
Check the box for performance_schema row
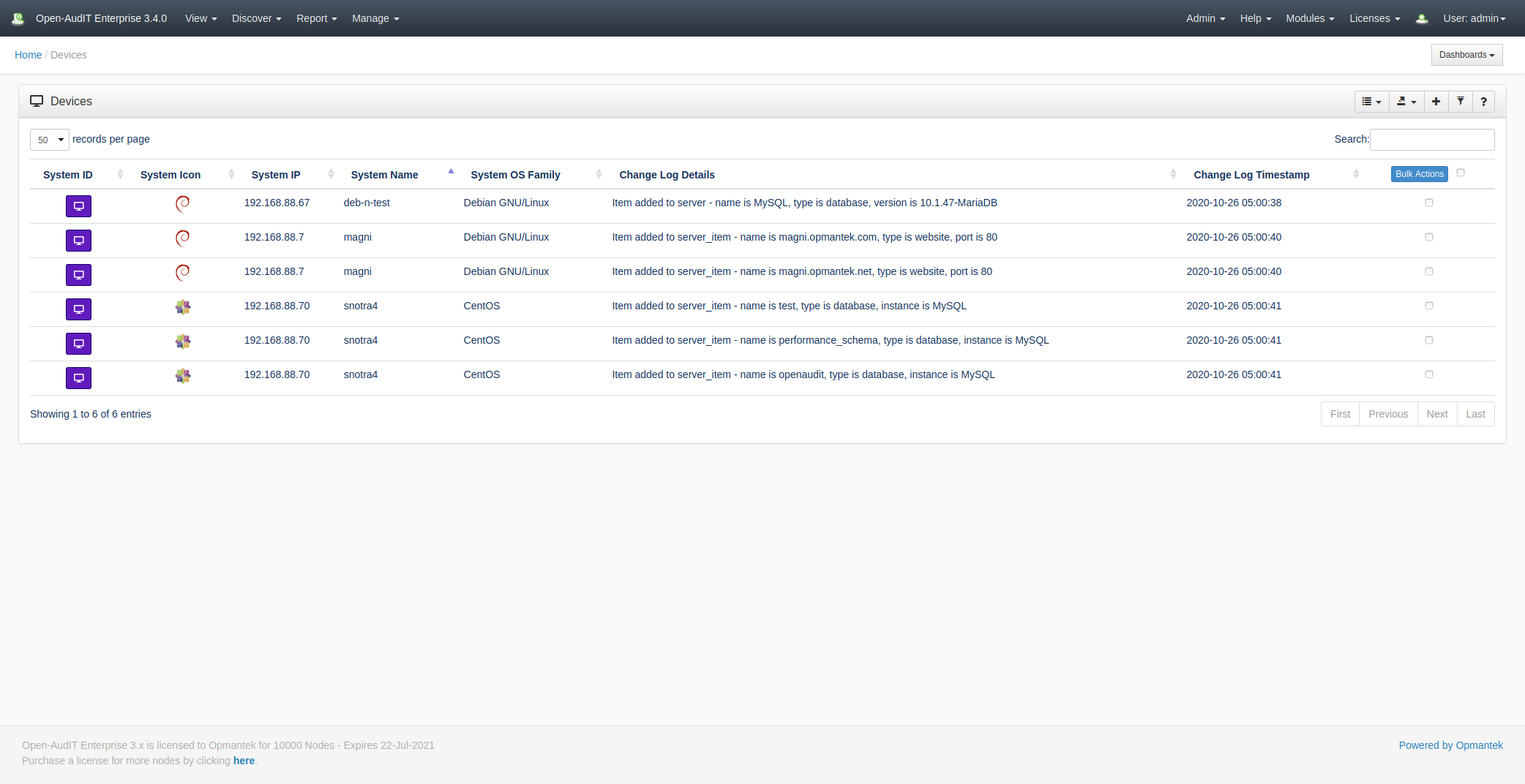click(x=1428, y=340)
